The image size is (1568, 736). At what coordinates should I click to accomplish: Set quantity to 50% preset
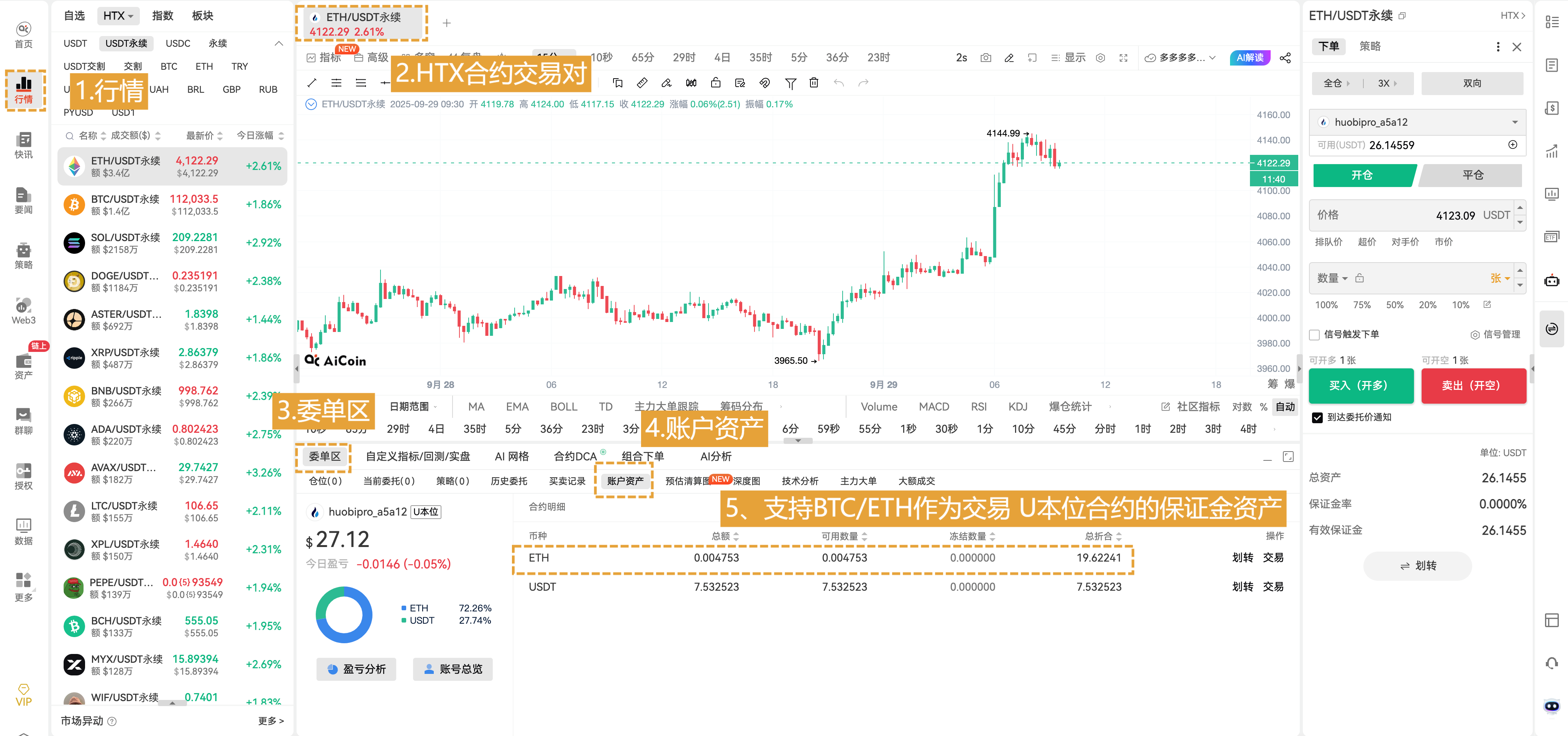click(1394, 305)
